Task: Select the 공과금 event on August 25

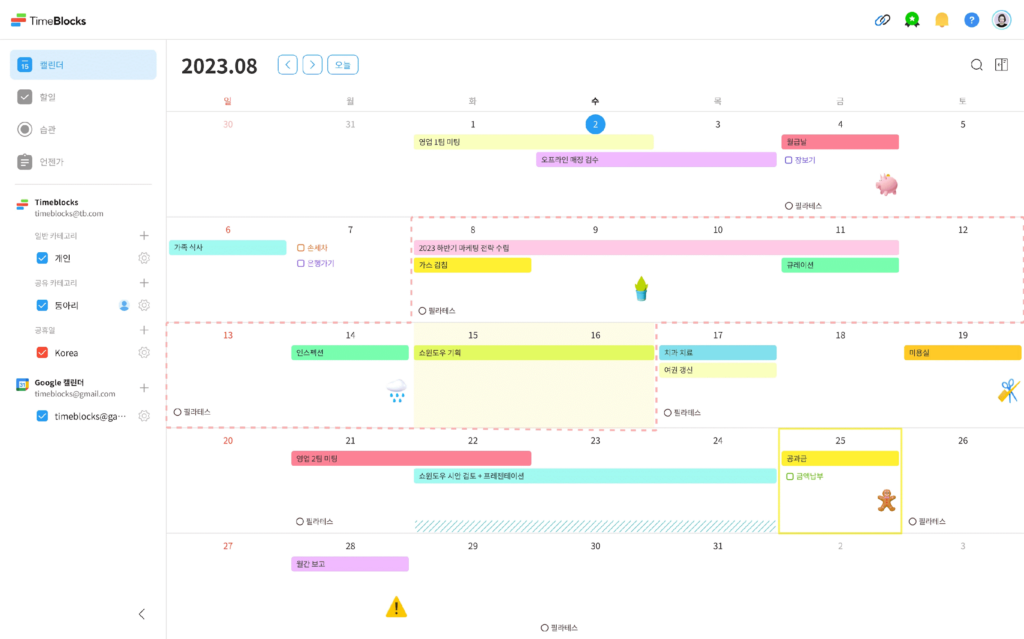Action: [840, 457]
